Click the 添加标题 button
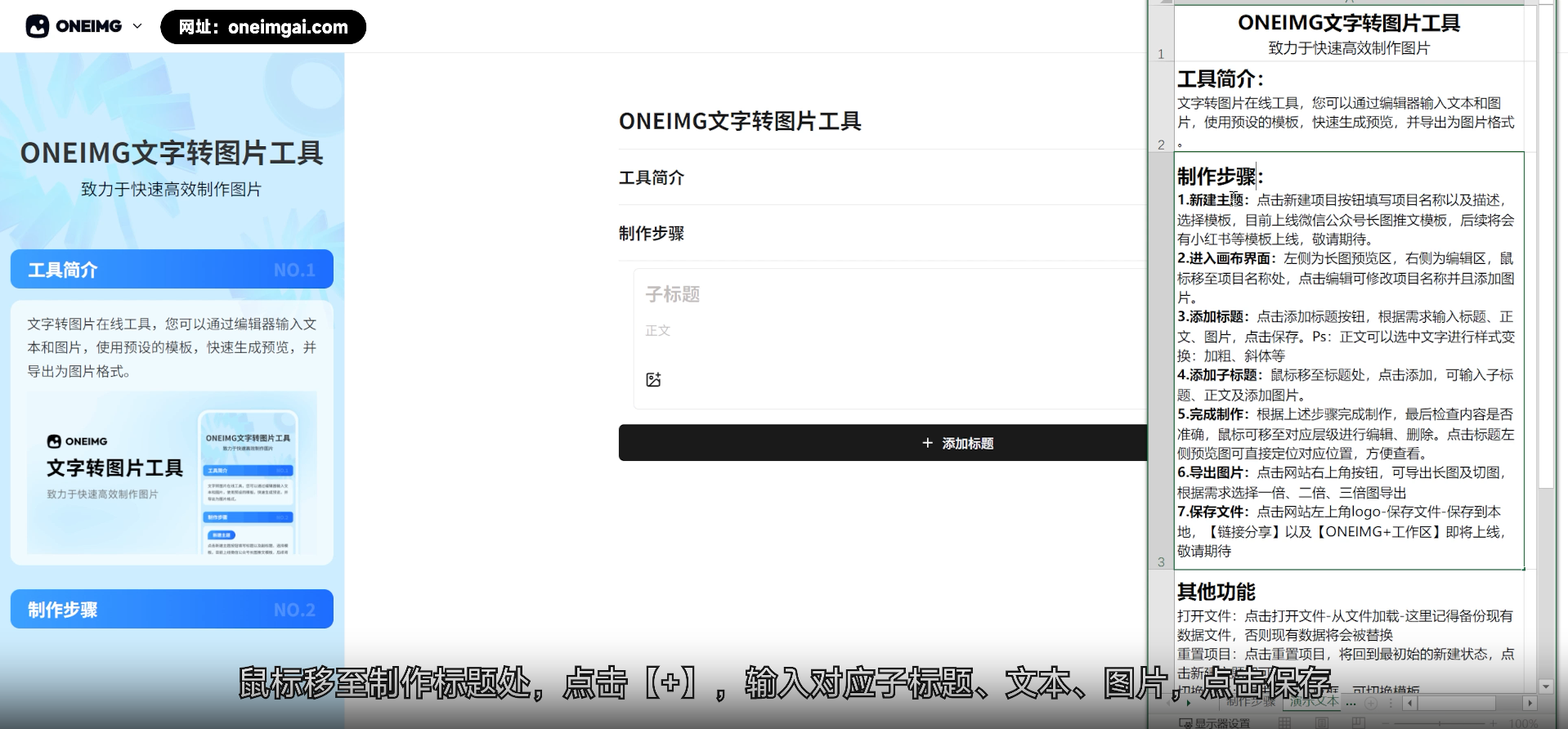The height and width of the screenshot is (729, 1568). click(883, 443)
